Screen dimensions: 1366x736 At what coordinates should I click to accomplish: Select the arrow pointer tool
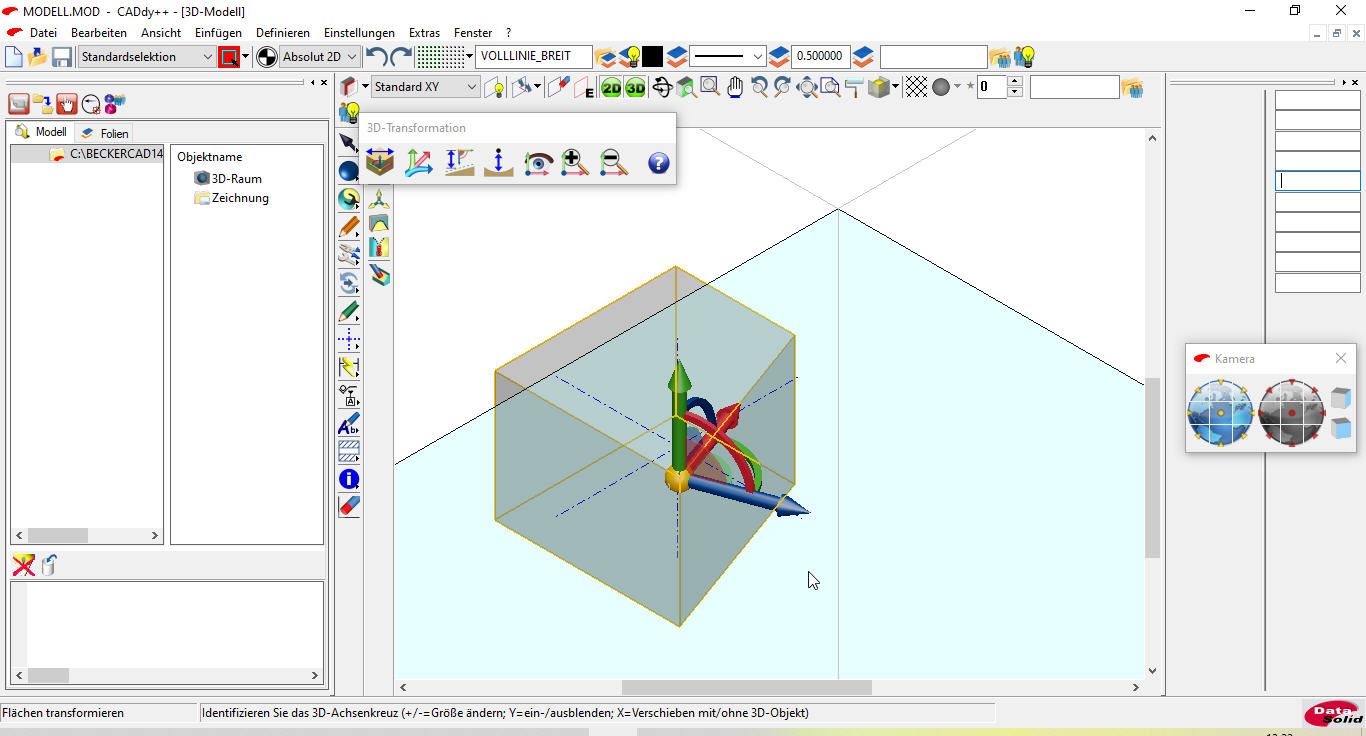(348, 143)
